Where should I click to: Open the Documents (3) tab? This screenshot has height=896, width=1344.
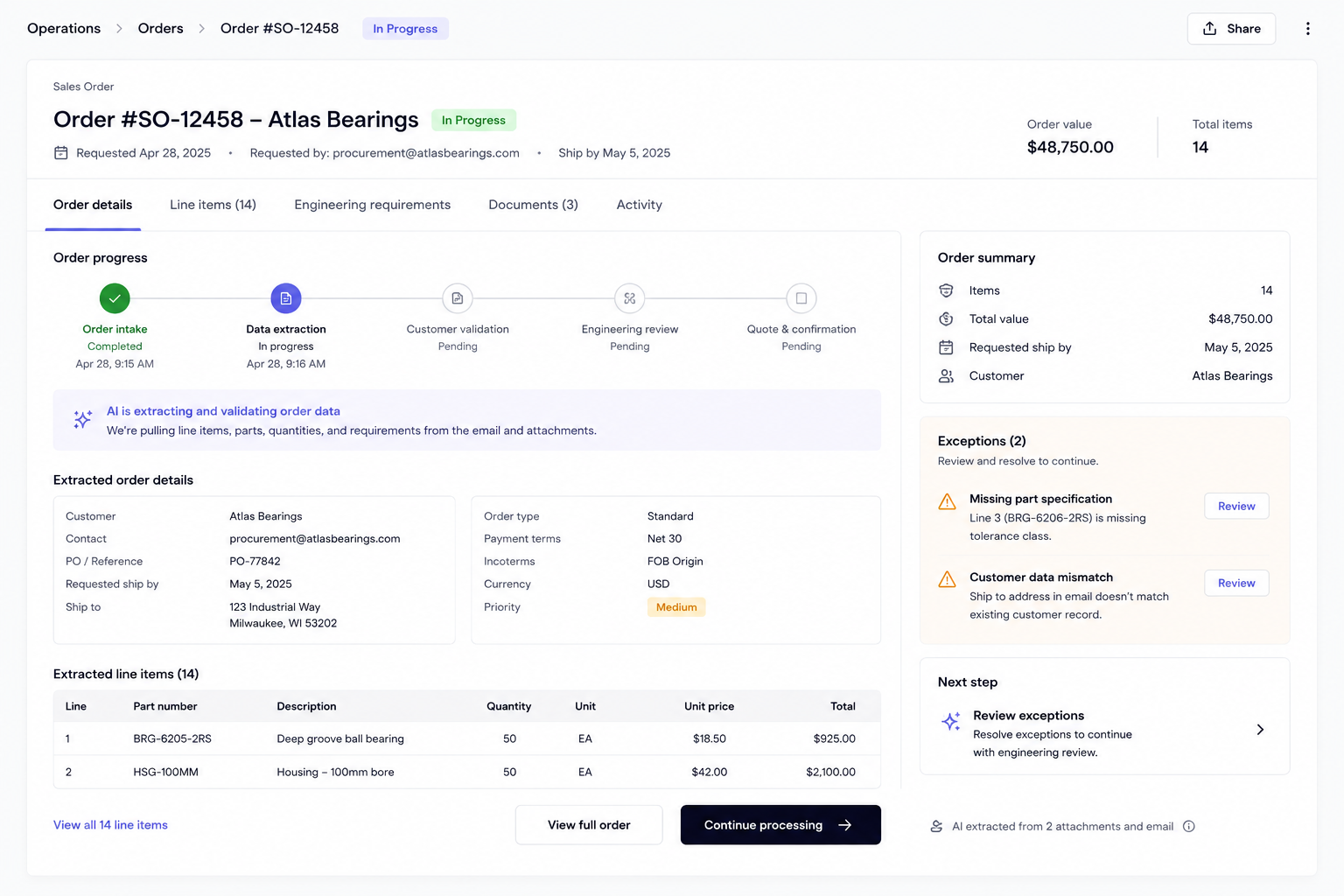point(533,205)
